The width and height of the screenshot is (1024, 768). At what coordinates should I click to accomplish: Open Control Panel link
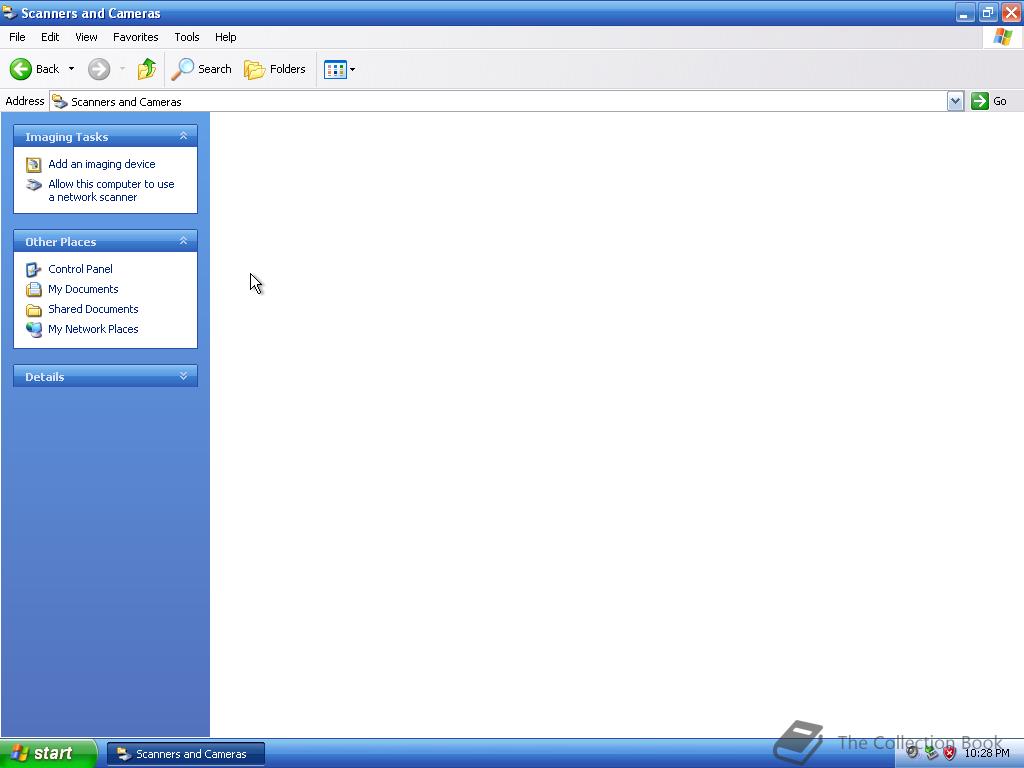(x=80, y=269)
